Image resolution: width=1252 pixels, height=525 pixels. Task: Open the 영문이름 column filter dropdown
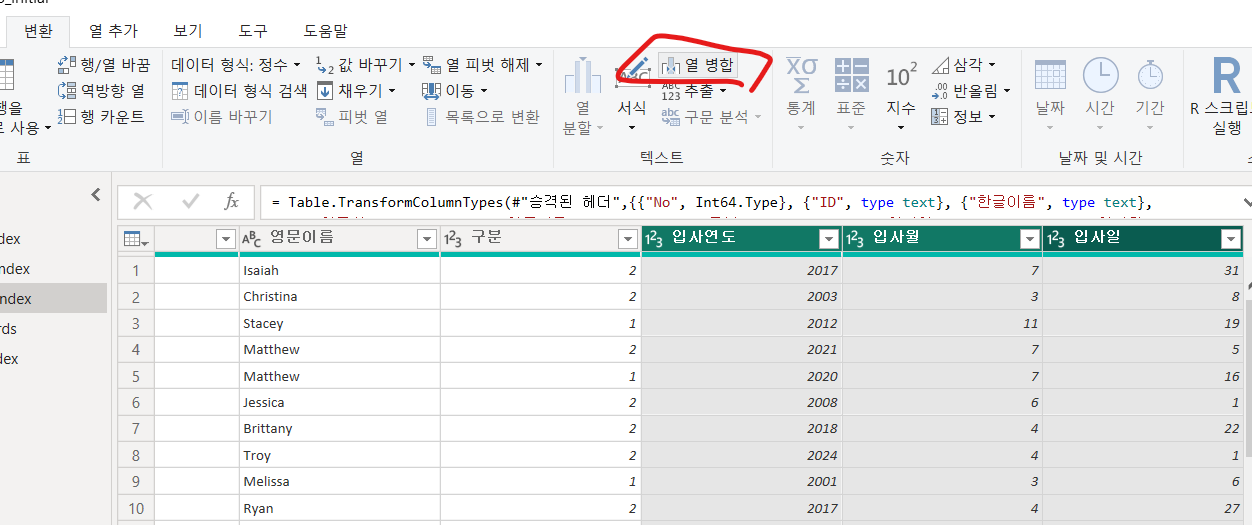pos(427,239)
